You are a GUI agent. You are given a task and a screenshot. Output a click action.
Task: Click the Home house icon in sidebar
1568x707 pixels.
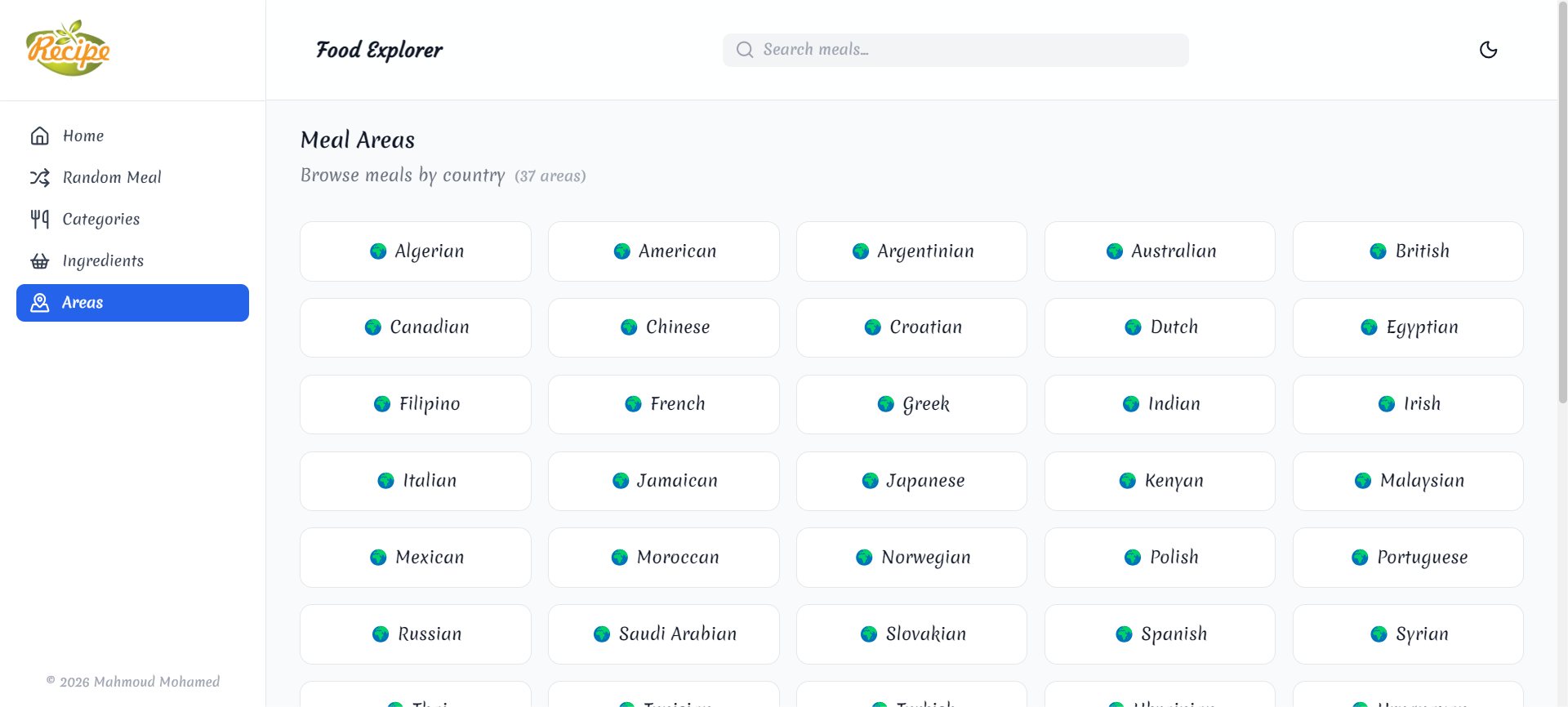[x=40, y=136]
